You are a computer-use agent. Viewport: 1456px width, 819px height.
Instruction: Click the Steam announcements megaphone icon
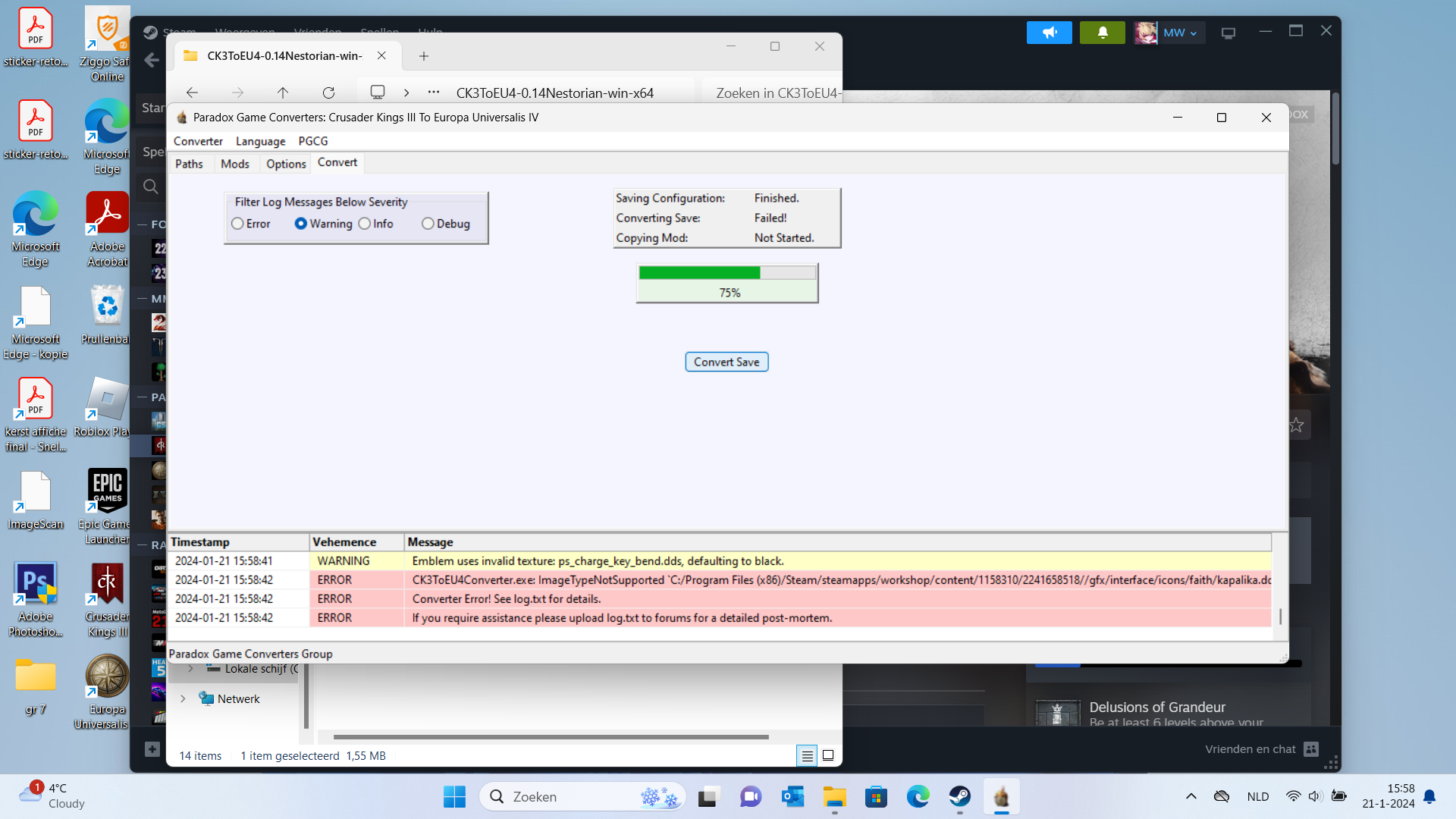(1049, 33)
